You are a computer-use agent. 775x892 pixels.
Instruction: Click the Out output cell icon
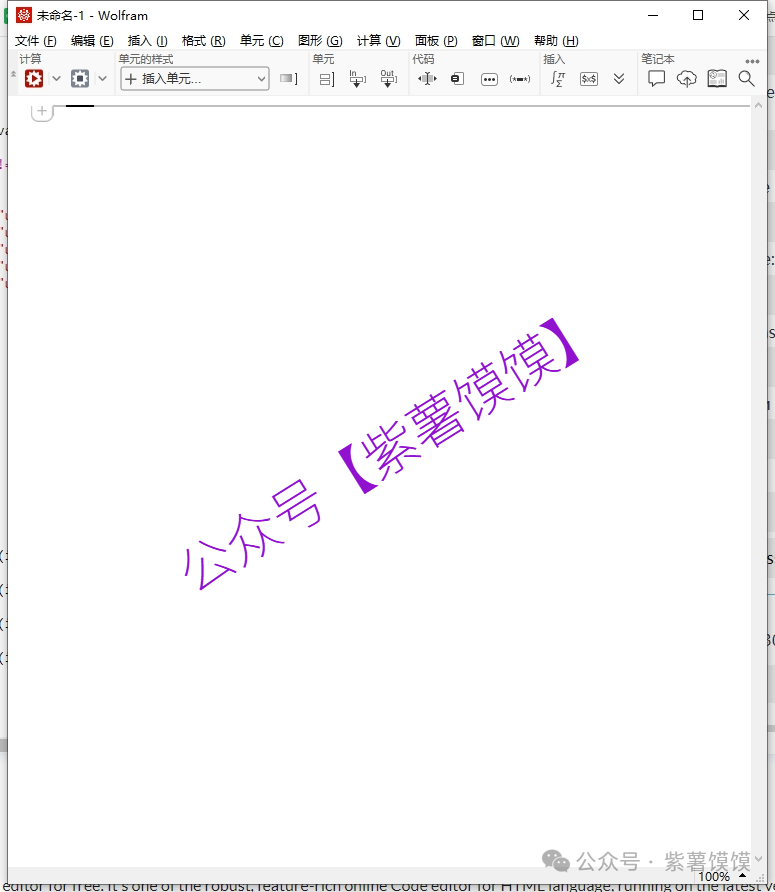[x=388, y=78]
